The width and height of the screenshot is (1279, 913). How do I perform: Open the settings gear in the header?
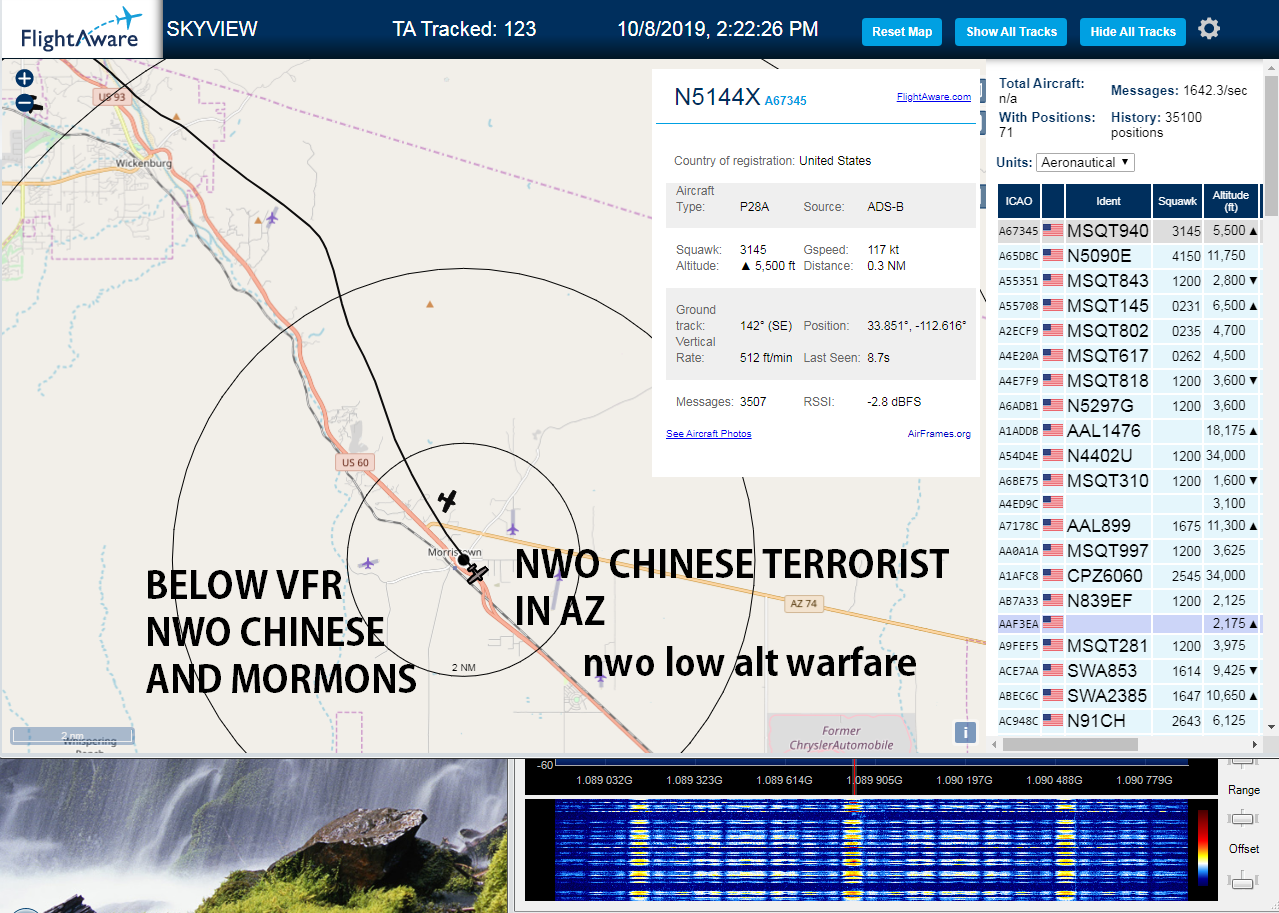pyautogui.click(x=1209, y=29)
